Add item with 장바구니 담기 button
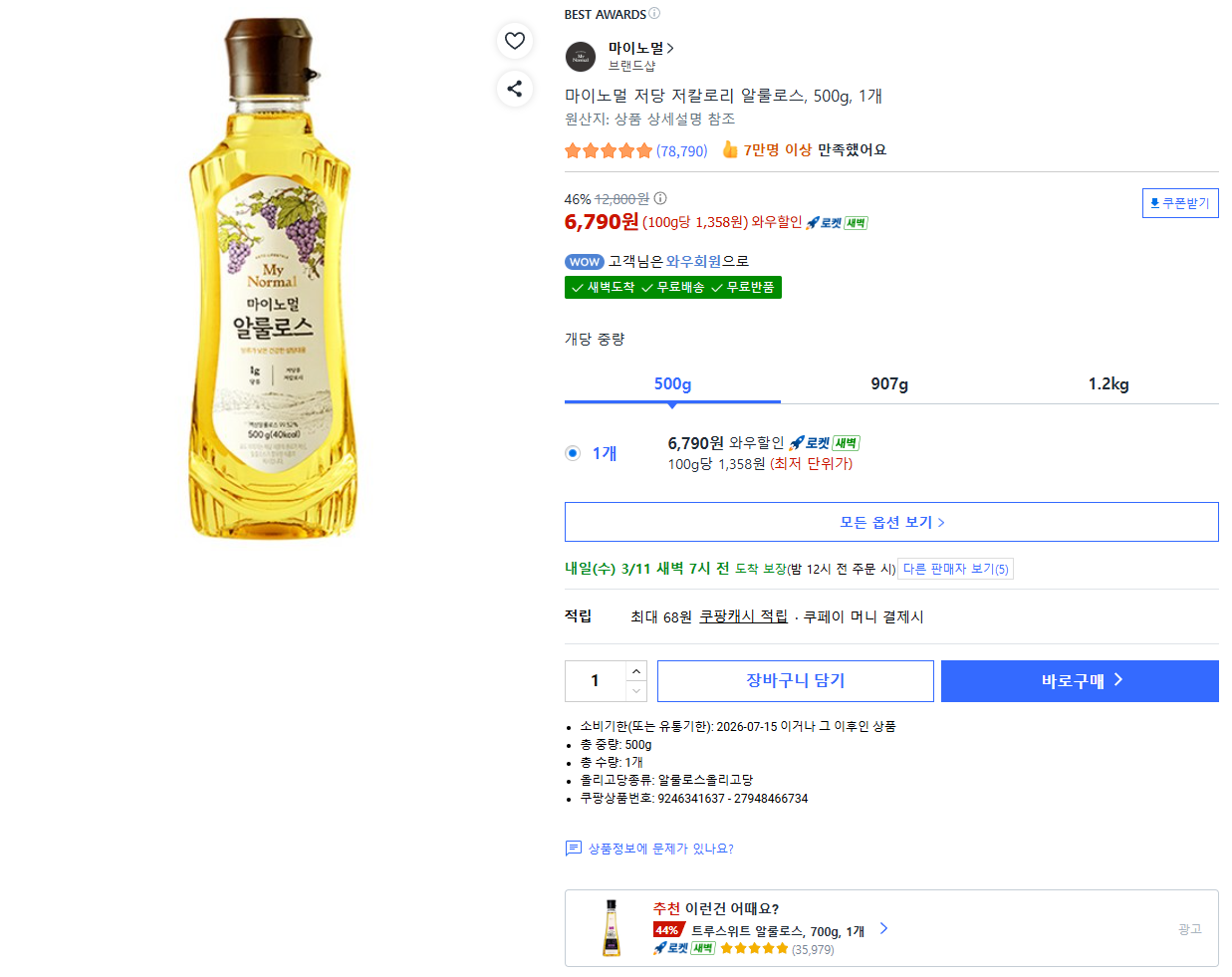 [795, 681]
